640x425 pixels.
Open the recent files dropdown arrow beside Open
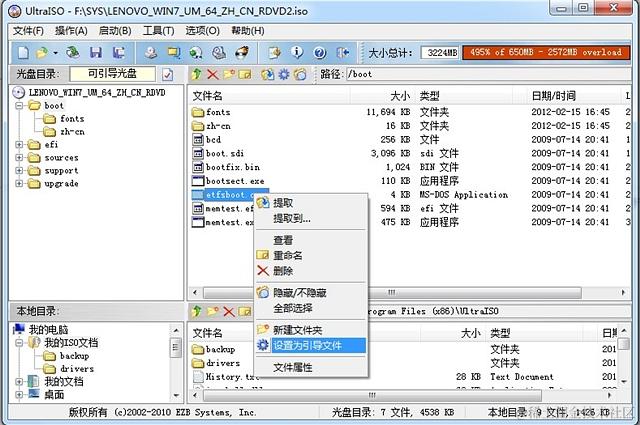[x=55, y=53]
